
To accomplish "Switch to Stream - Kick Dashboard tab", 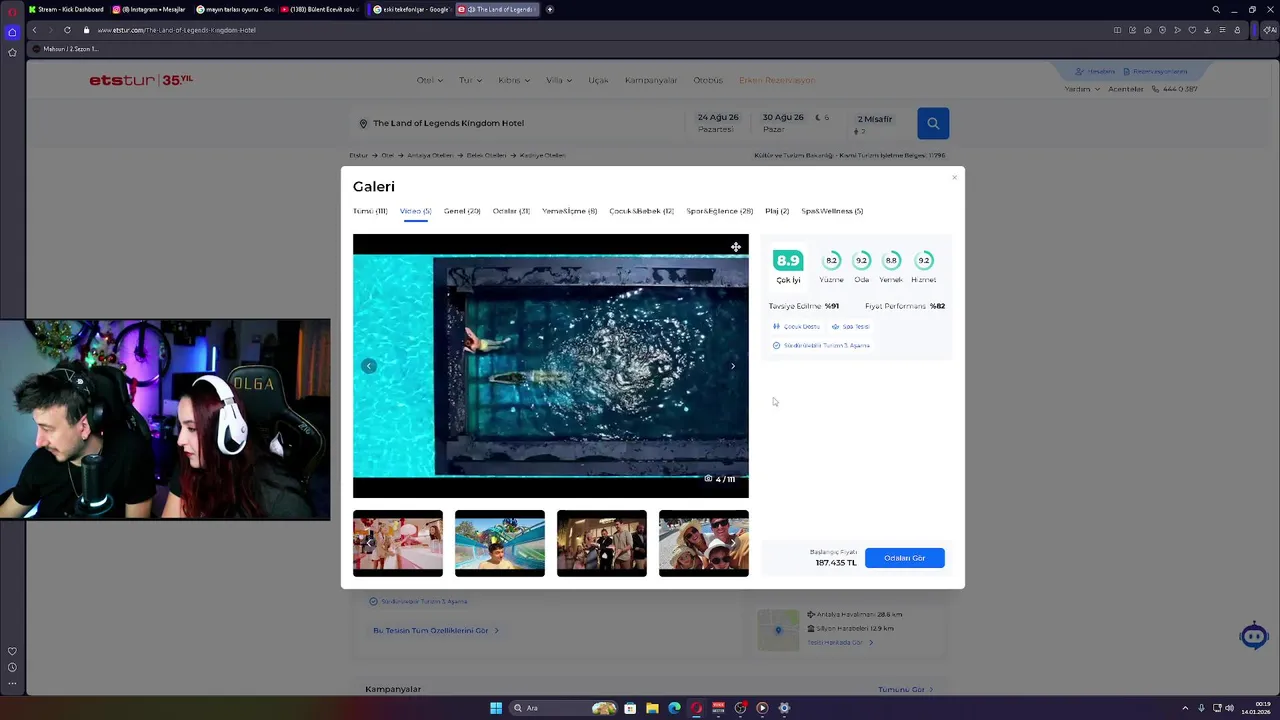I will tap(65, 9).
